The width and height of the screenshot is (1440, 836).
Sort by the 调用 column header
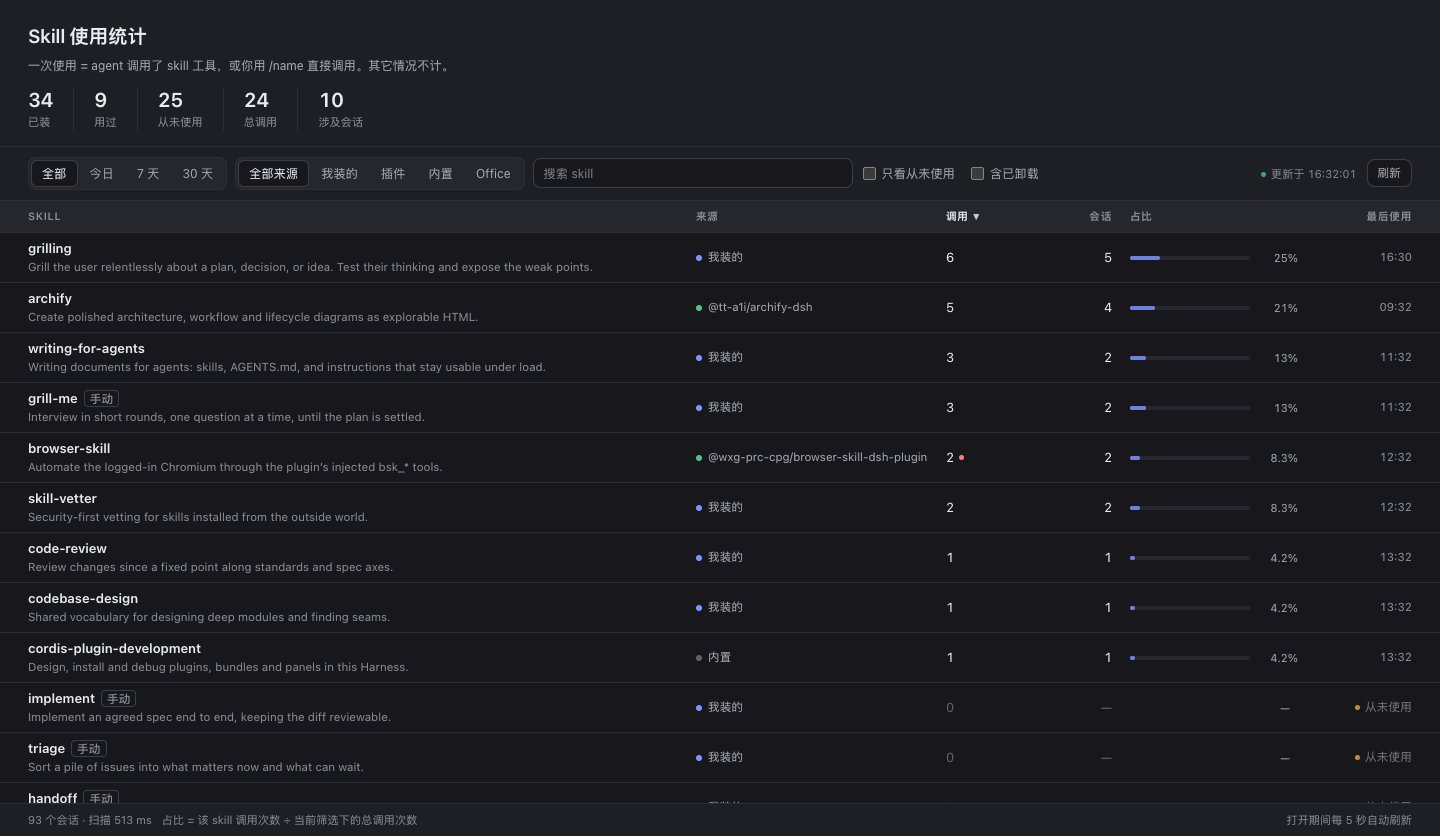pyautogui.click(x=963, y=216)
